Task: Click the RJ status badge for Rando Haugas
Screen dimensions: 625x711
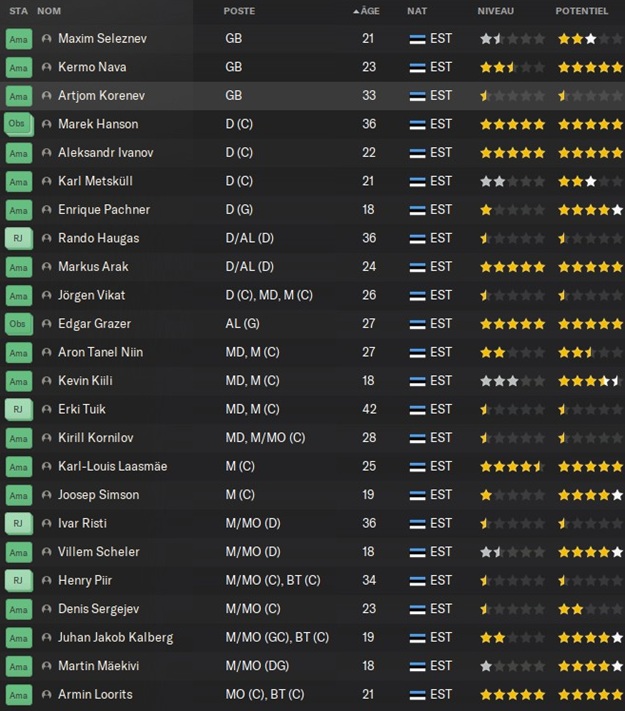Action: [x=19, y=238]
